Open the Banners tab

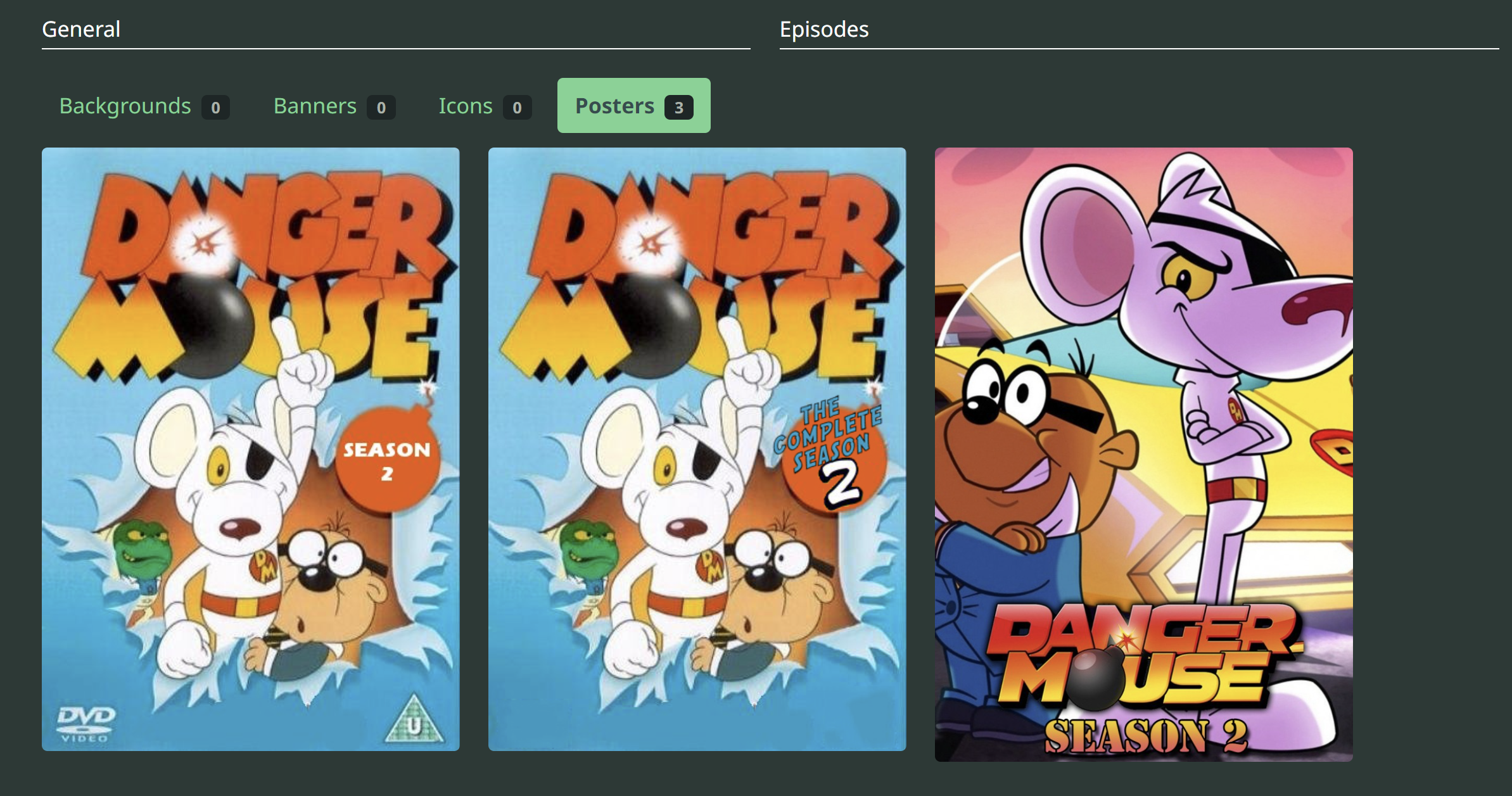pos(315,106)
